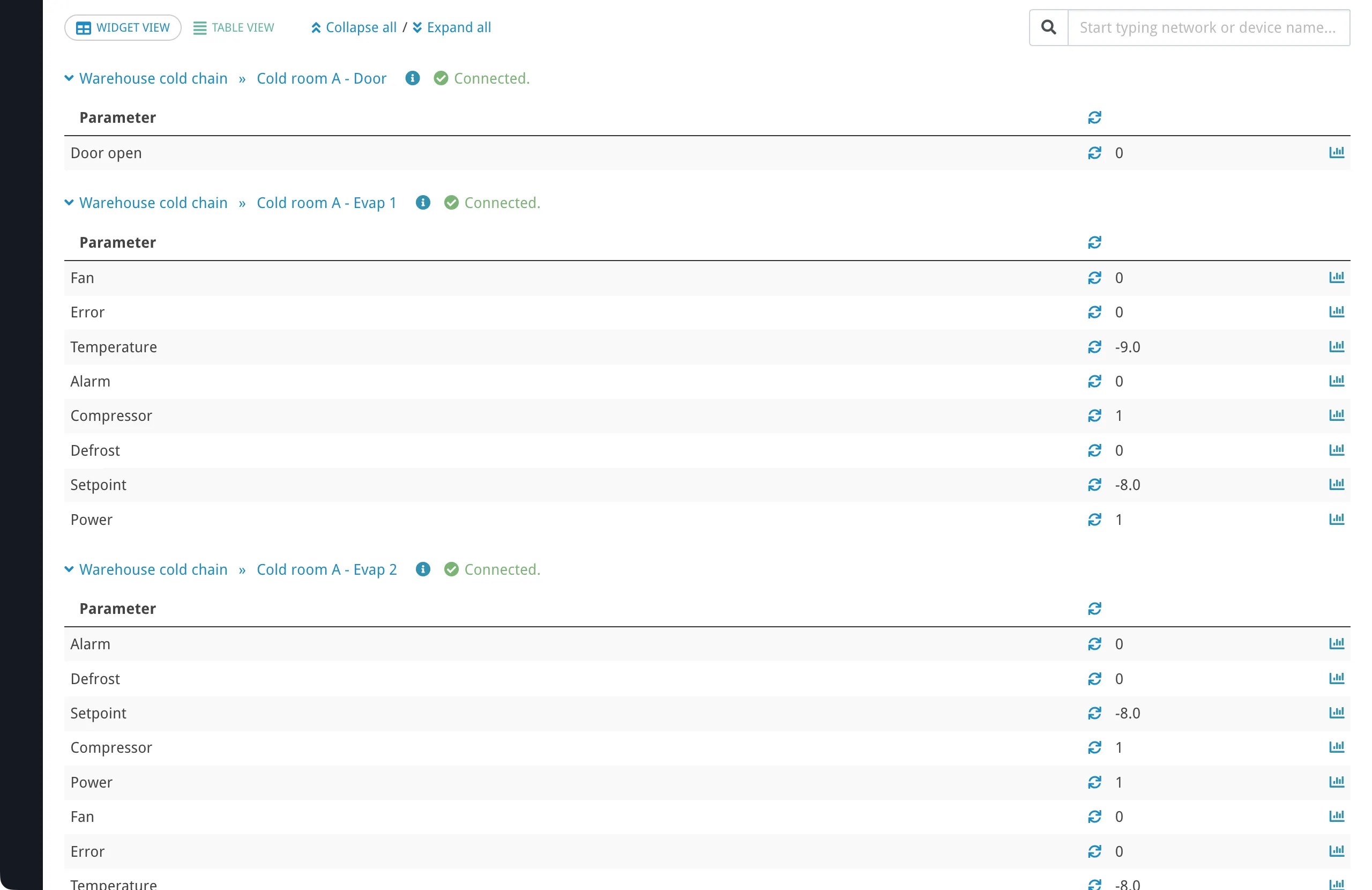Screen dimensions: 1372x890
Task: Refresh the Evap 1 Setpoint value
Action: pos(1094,485)
